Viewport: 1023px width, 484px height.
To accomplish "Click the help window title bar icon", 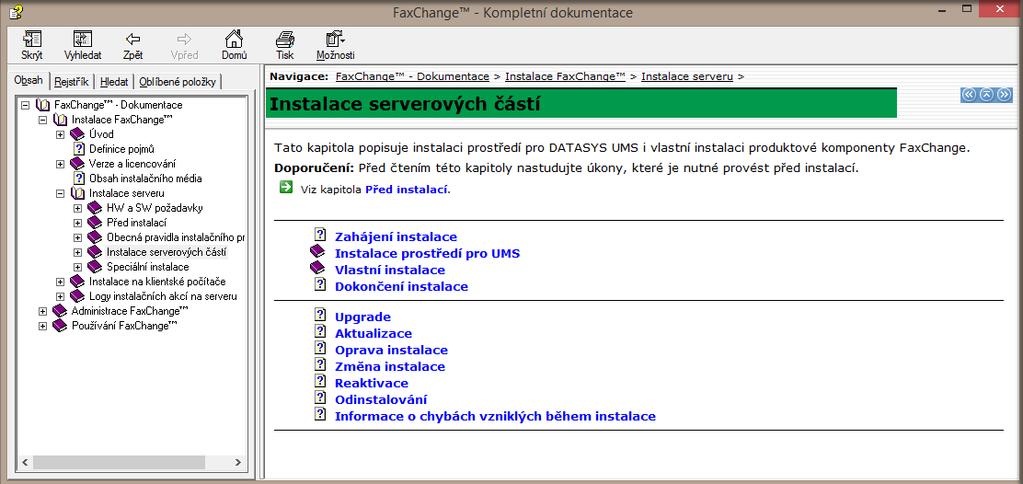I will tap(16, 11).
